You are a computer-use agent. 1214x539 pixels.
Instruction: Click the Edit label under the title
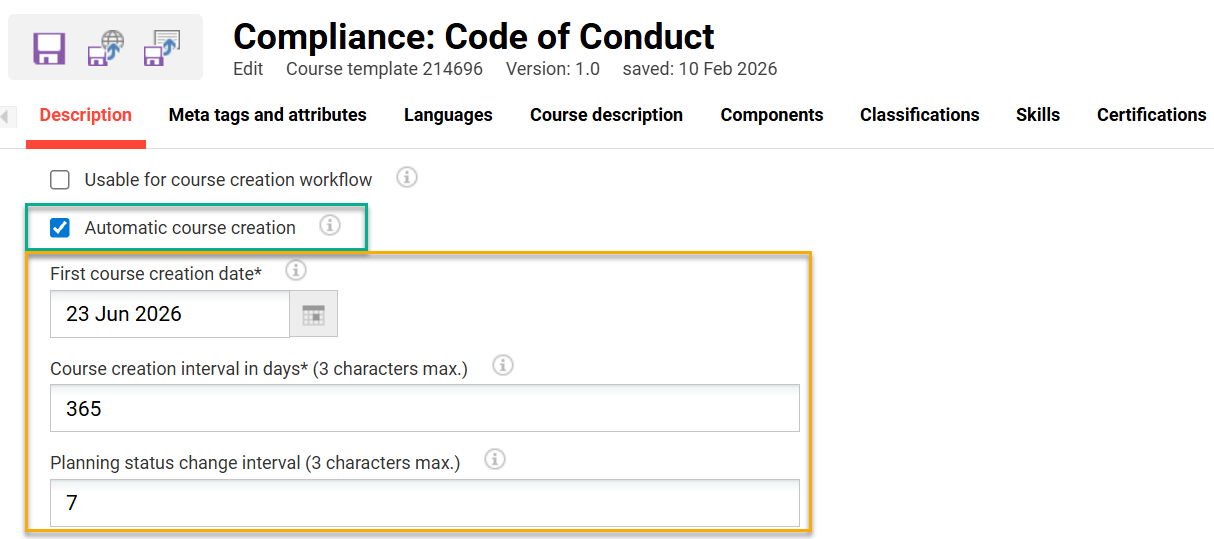pyautogui.click(x=248, y=69)
